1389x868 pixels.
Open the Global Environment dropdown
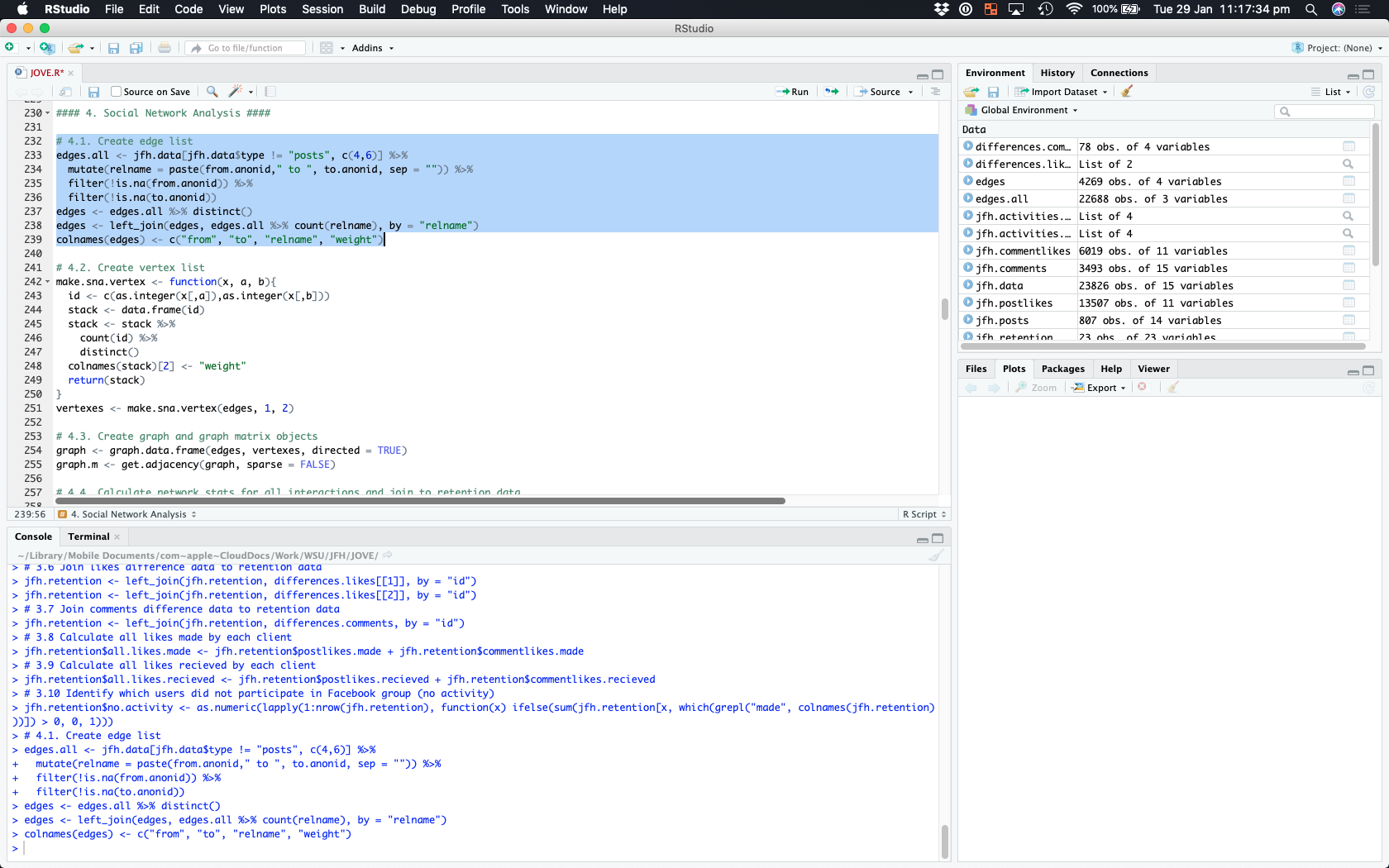coord(1023,110)
